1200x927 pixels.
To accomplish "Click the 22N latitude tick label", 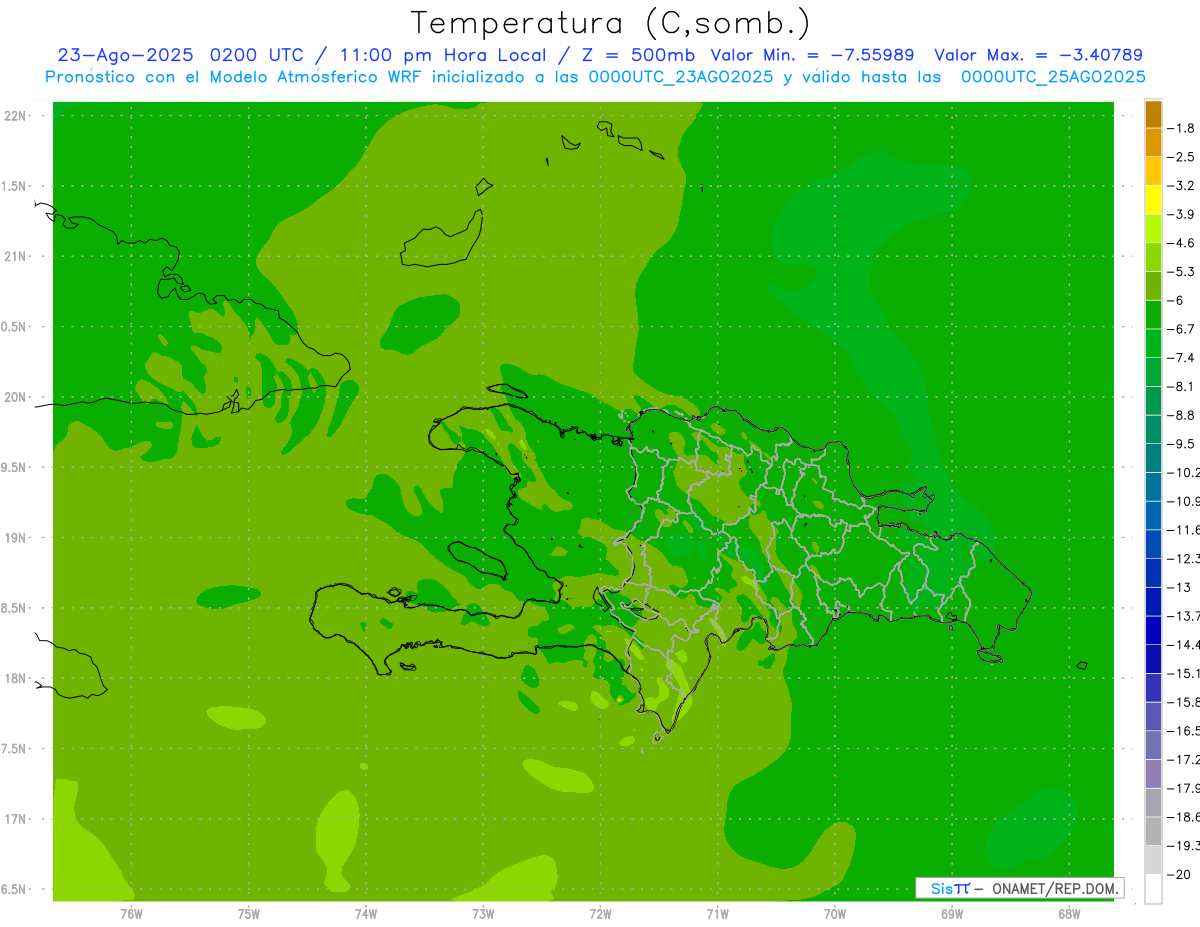I will tap(14, 116).
